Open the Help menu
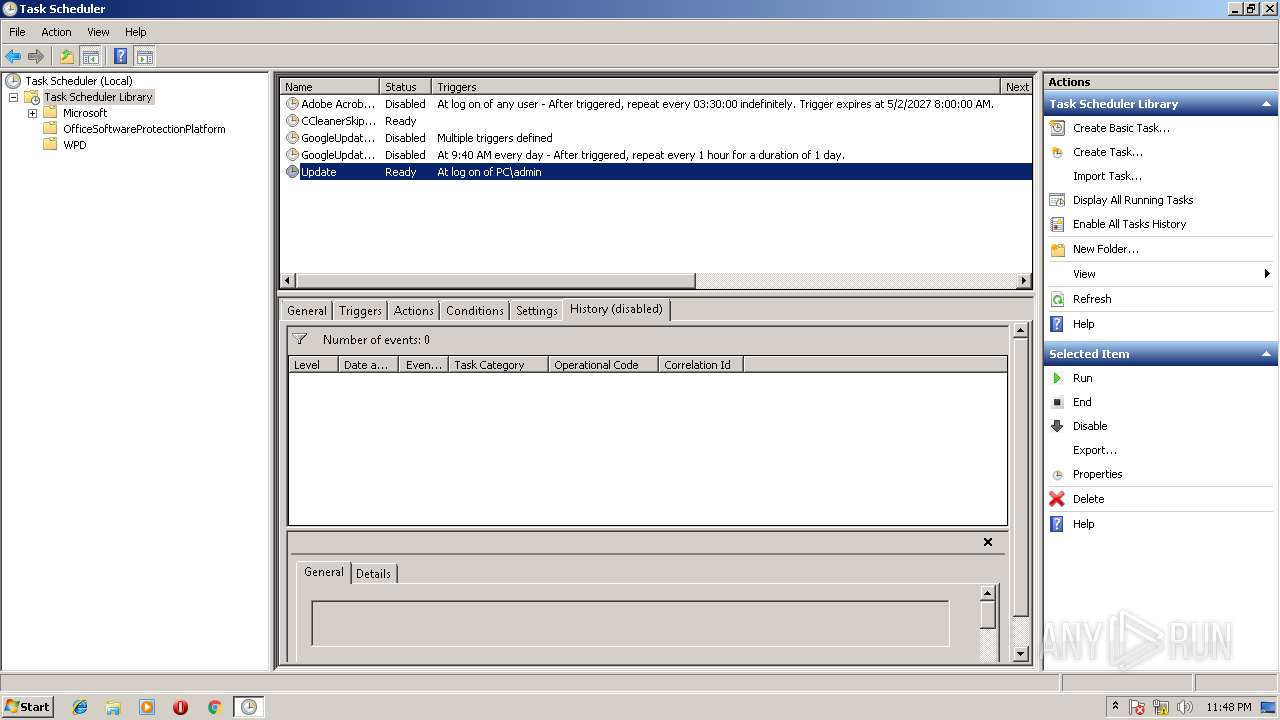Image resolution: width=1280 pixels, height=720 pixels. [x=135, y=32]
